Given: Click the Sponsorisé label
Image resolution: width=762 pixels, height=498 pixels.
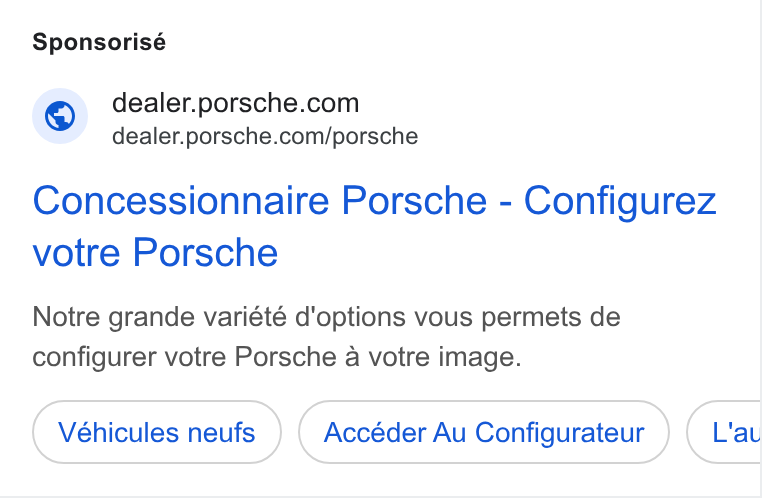Looking at the screenshot, I should [x=99, y=42].
